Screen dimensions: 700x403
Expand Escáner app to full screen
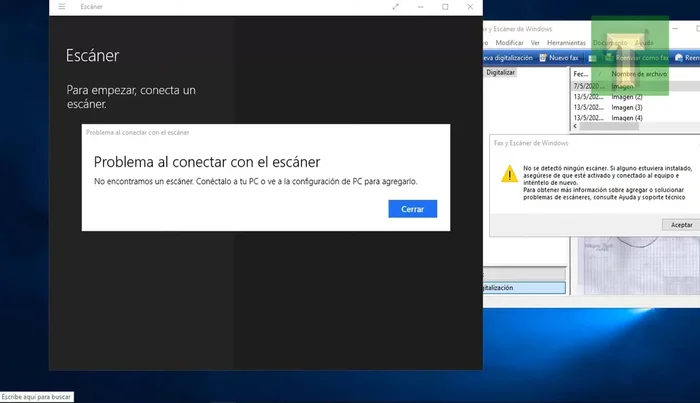point(396,7)
